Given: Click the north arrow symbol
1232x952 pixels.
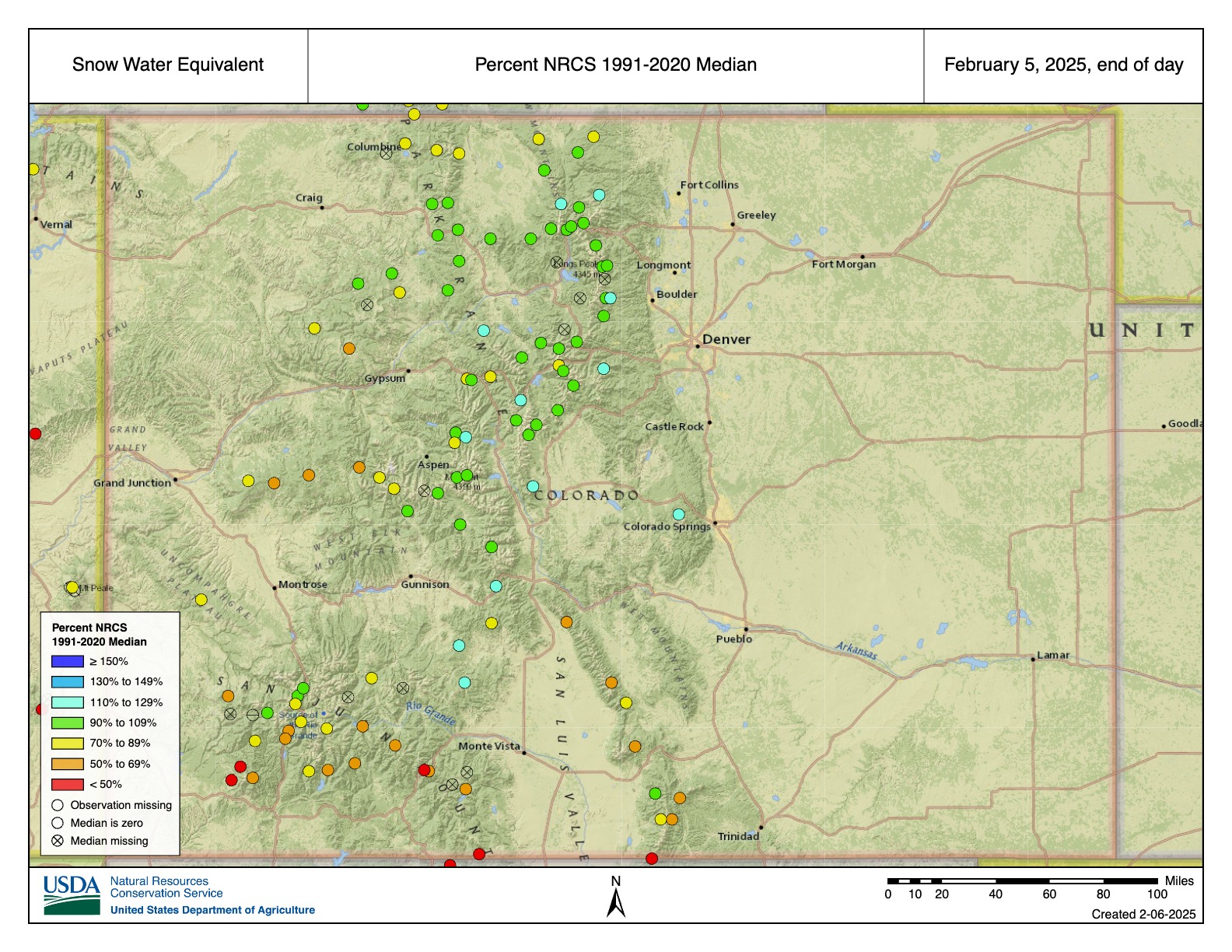Looking at the screenshot, I should 616,903.
